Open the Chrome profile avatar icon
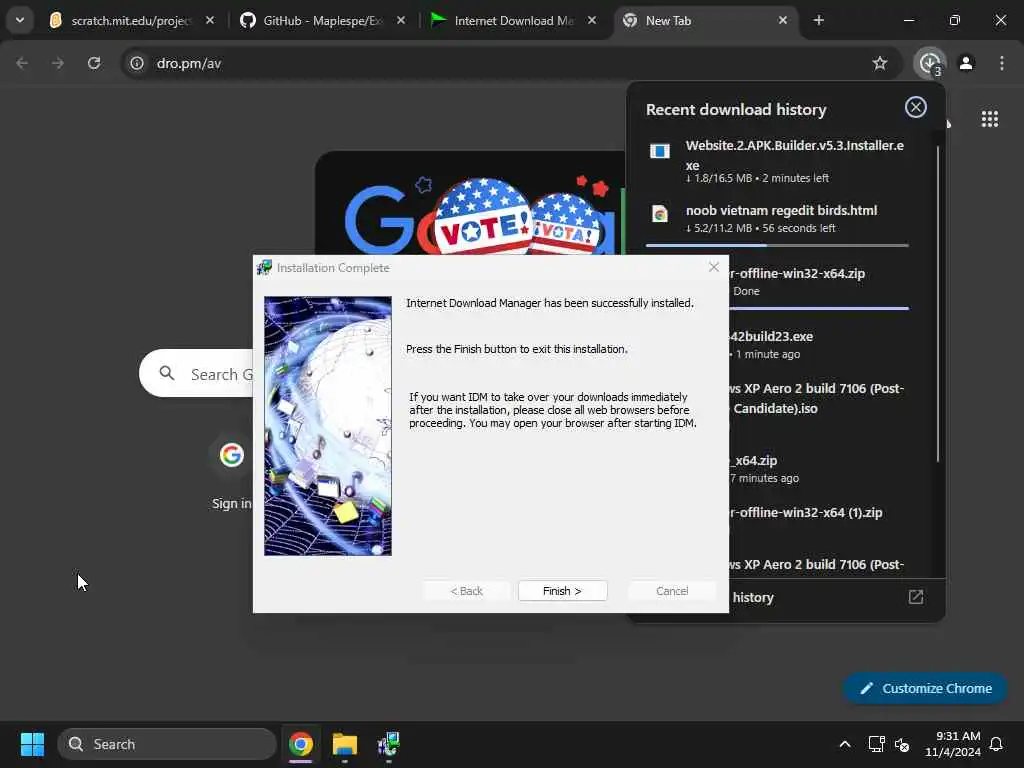Screen dimensions: 1024x768 pyautogui.click(x=966, y=63)
